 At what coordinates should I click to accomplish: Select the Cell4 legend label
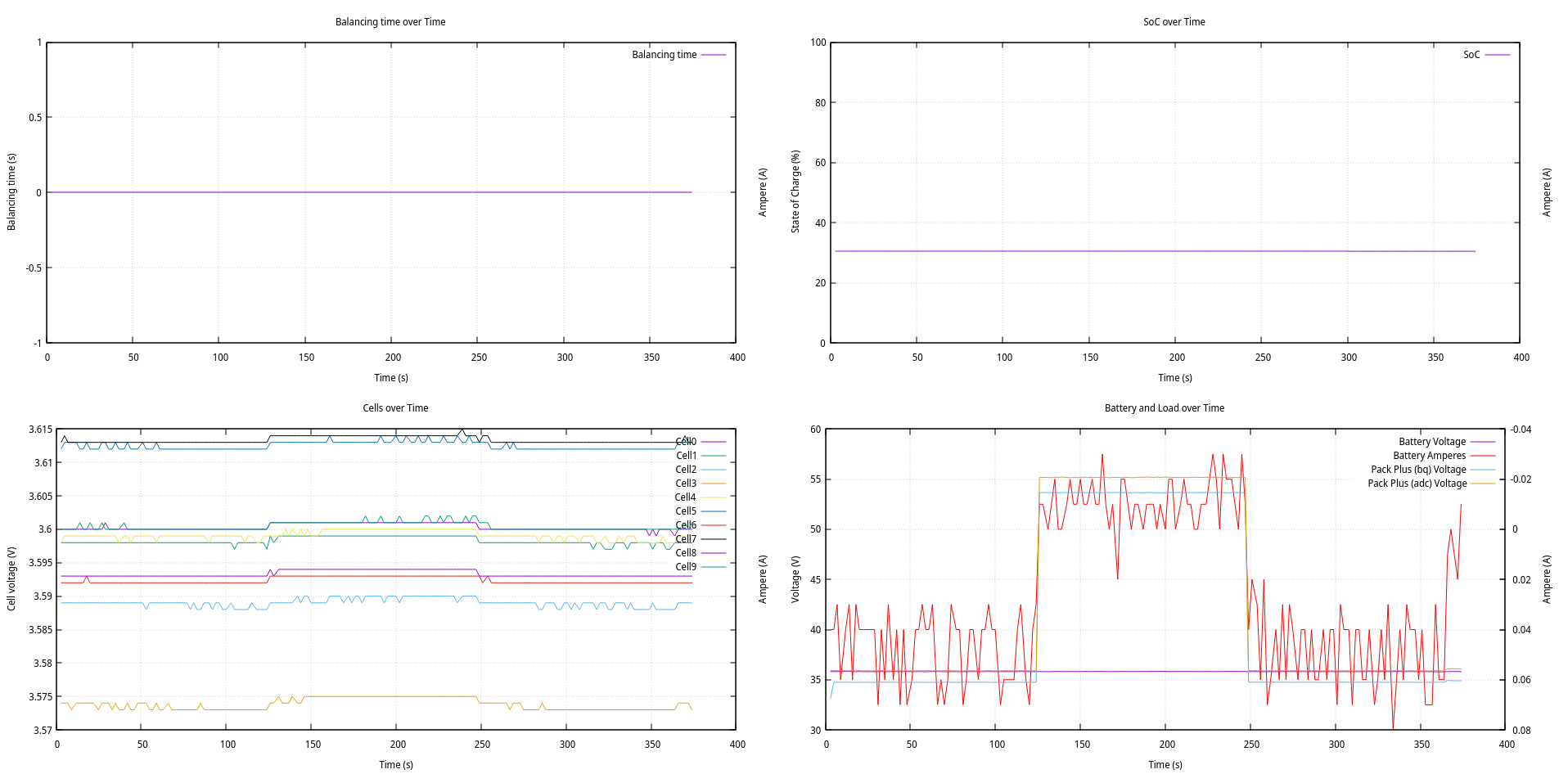coord(685,497)
